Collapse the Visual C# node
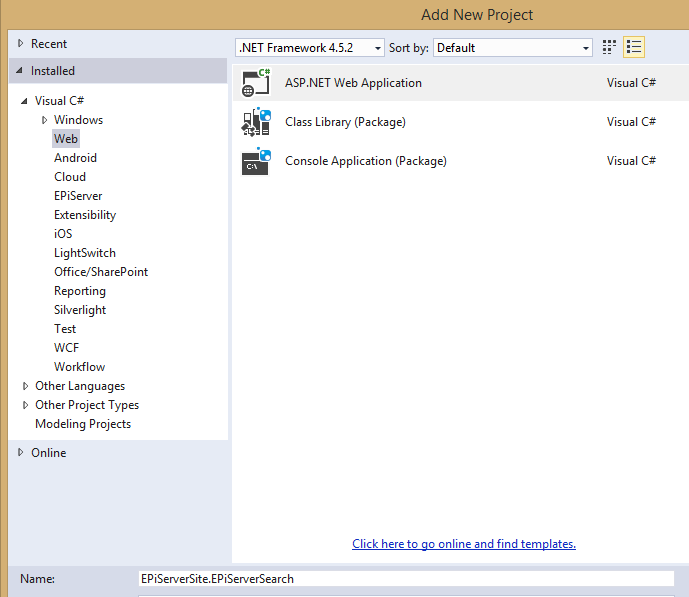This screenshot has width=689, height=597. coord(25,101)
